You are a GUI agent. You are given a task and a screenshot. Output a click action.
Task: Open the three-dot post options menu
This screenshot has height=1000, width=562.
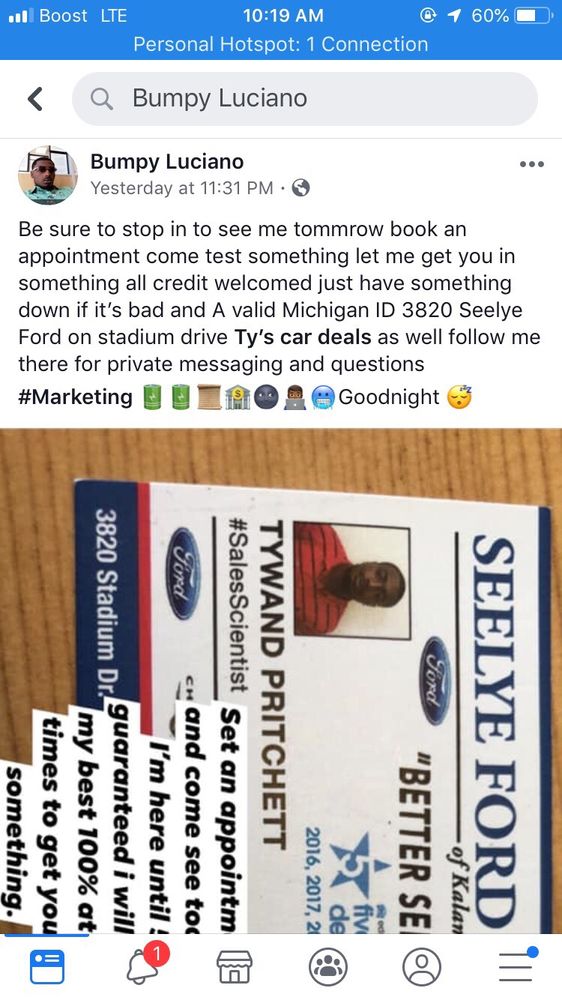(x=531, y=164)
